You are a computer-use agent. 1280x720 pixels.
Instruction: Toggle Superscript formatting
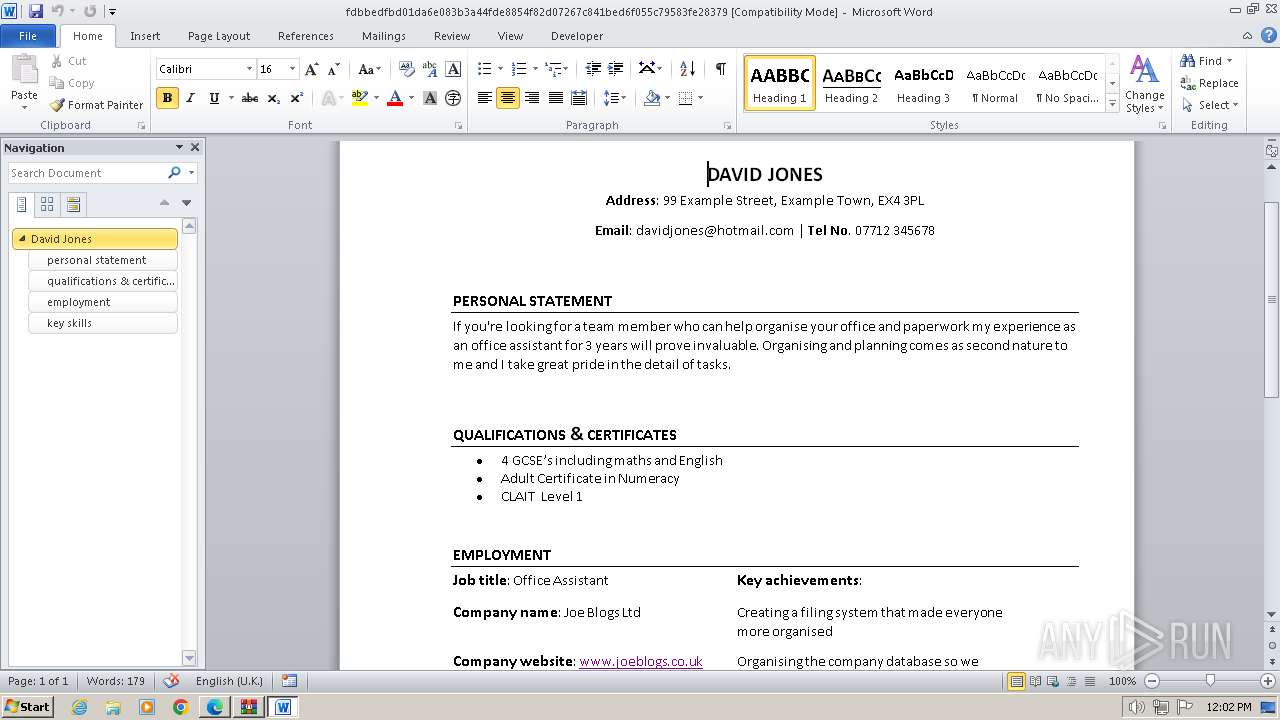(x=296, y=98)
